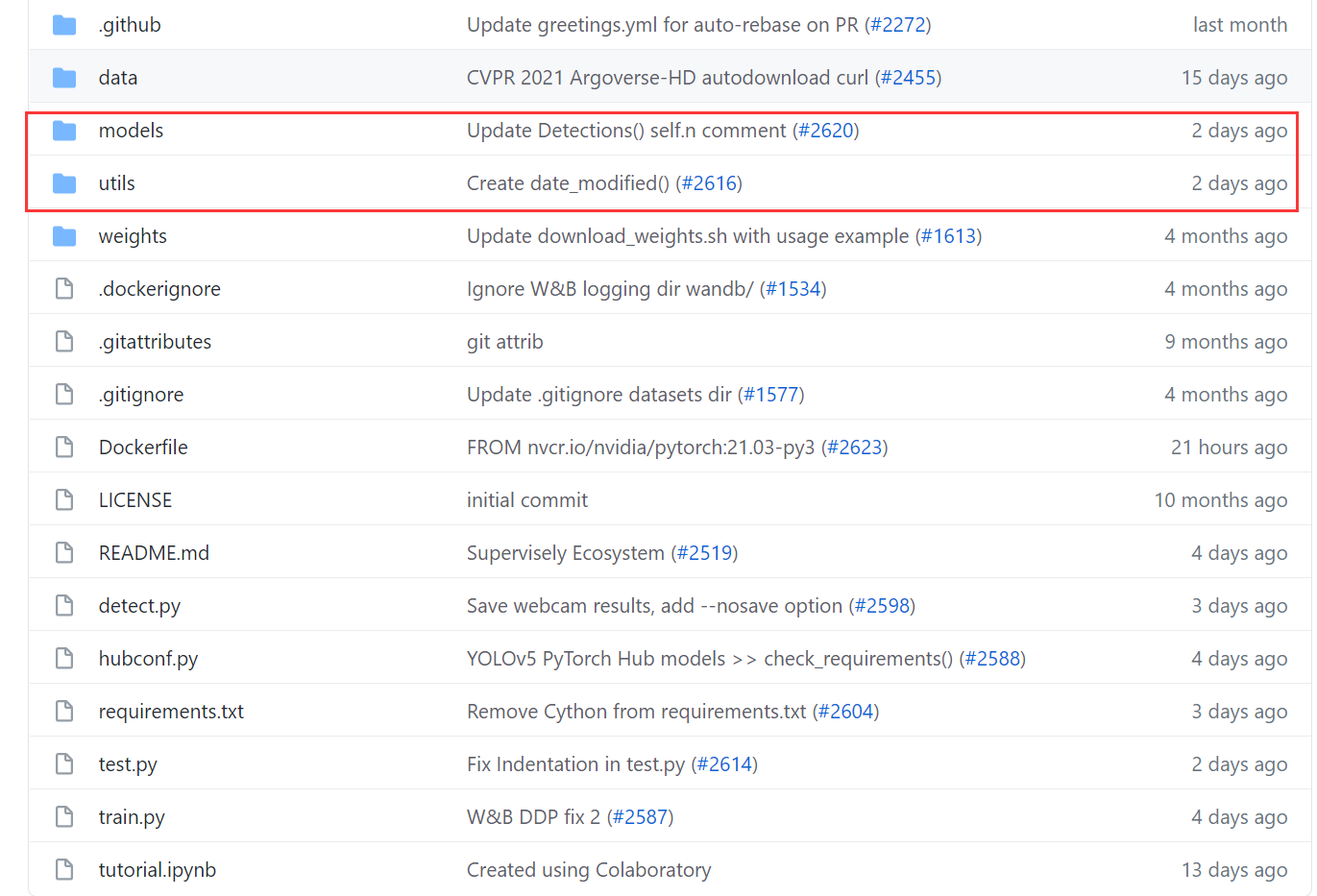Open hubconf.py via its filename link
Image resolution: width=1317 pixels, height=896 pixels.
click(149, 658)
